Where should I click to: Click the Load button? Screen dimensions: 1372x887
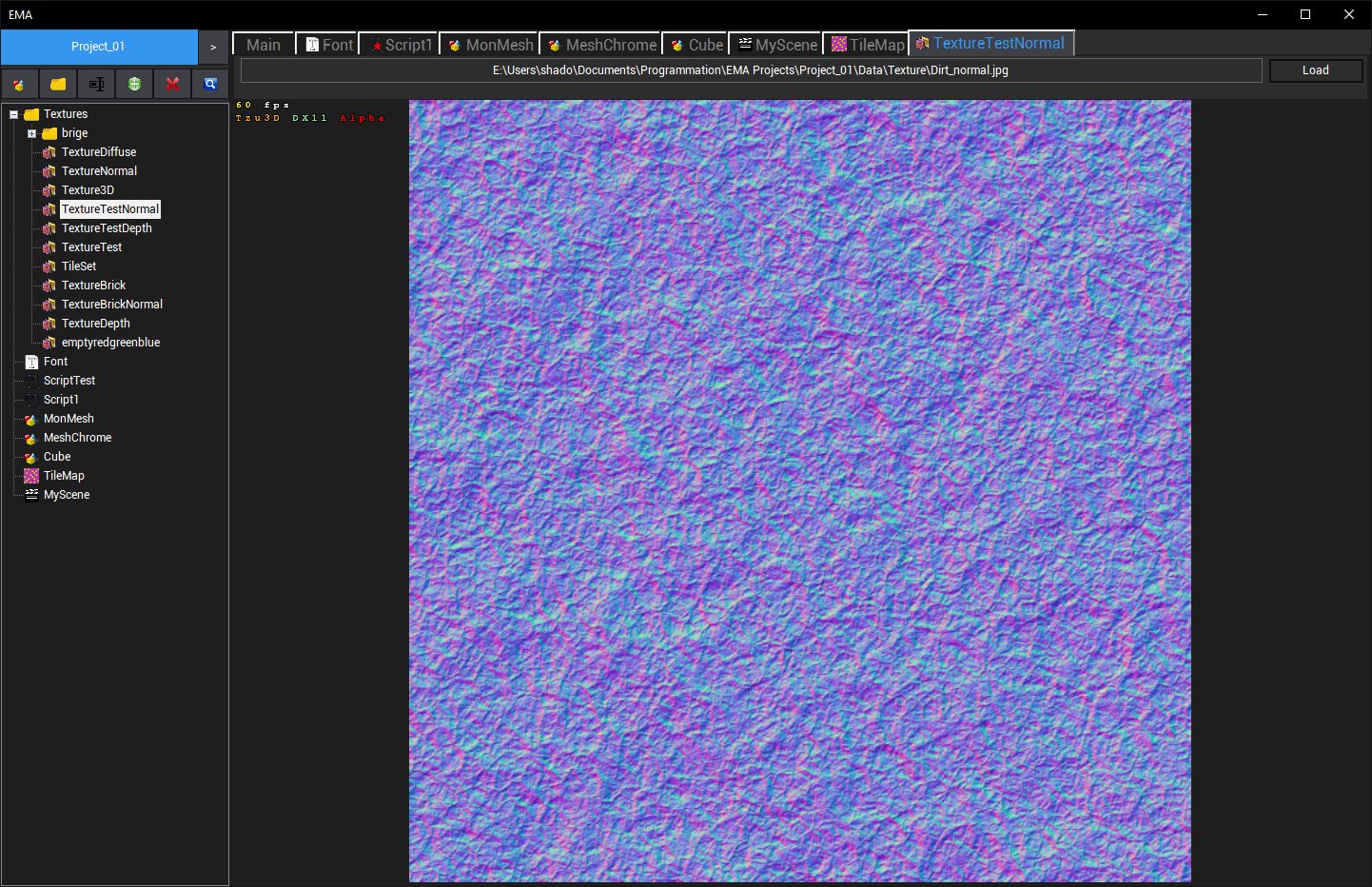click(1316, 70)
